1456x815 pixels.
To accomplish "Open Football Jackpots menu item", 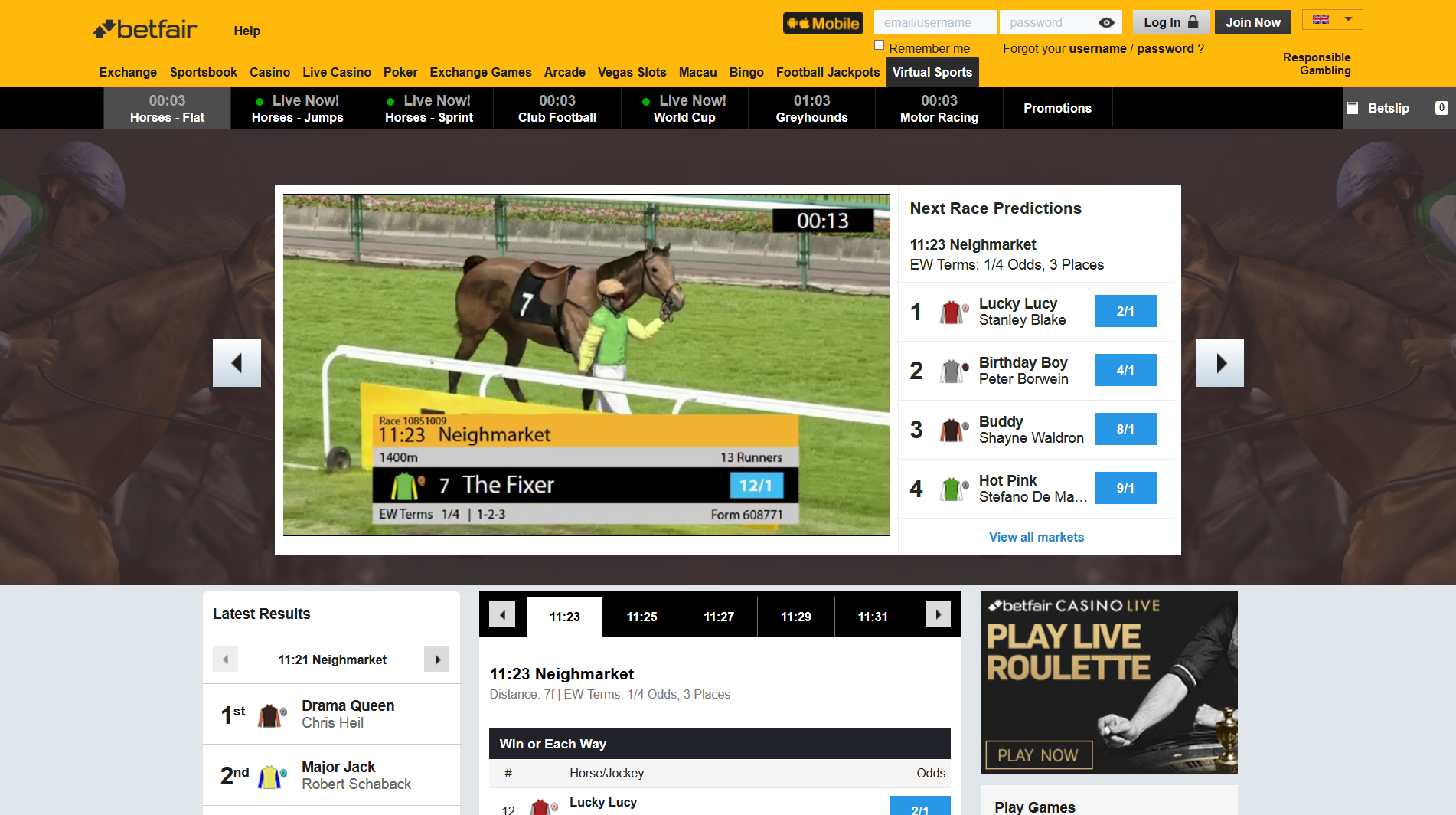I will 828,73.
